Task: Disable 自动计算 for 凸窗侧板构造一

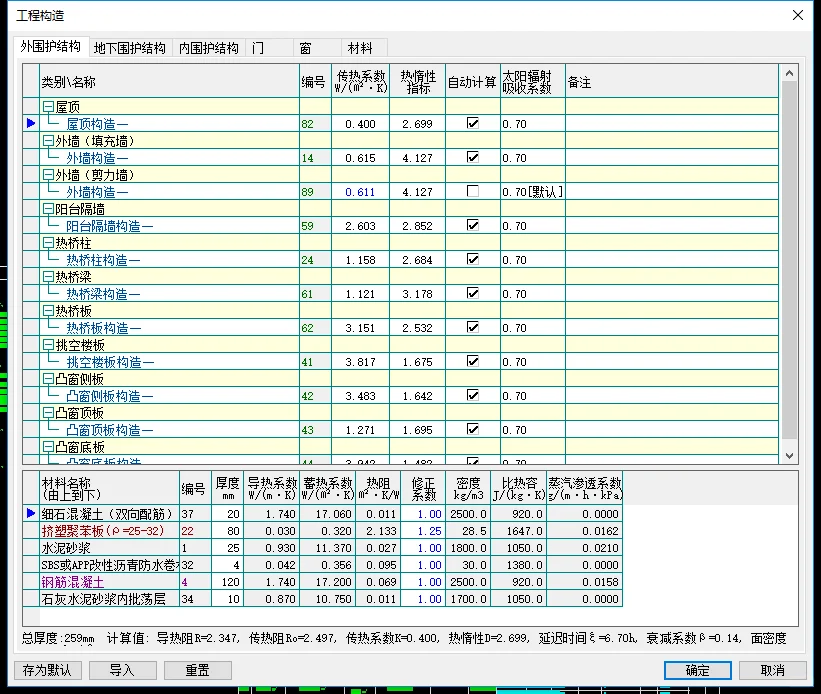Action: (472, 395)
